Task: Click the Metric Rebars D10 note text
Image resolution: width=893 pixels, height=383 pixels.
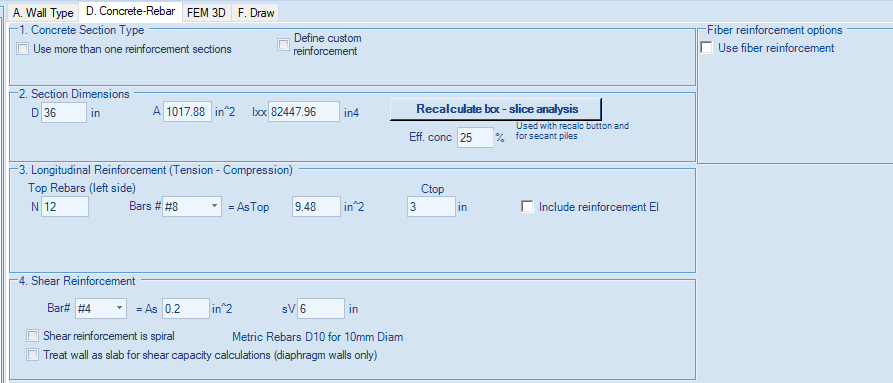Action: click(x=317, y=337)
